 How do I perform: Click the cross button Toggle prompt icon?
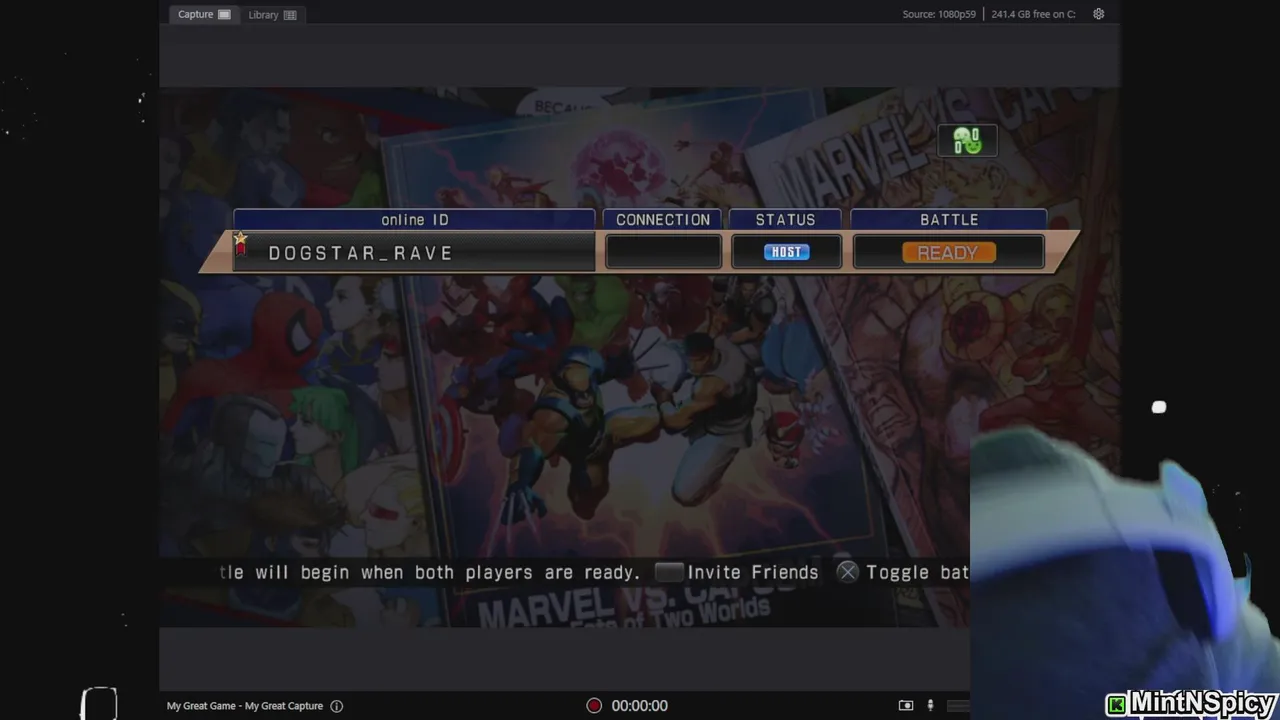pos(847,572)
